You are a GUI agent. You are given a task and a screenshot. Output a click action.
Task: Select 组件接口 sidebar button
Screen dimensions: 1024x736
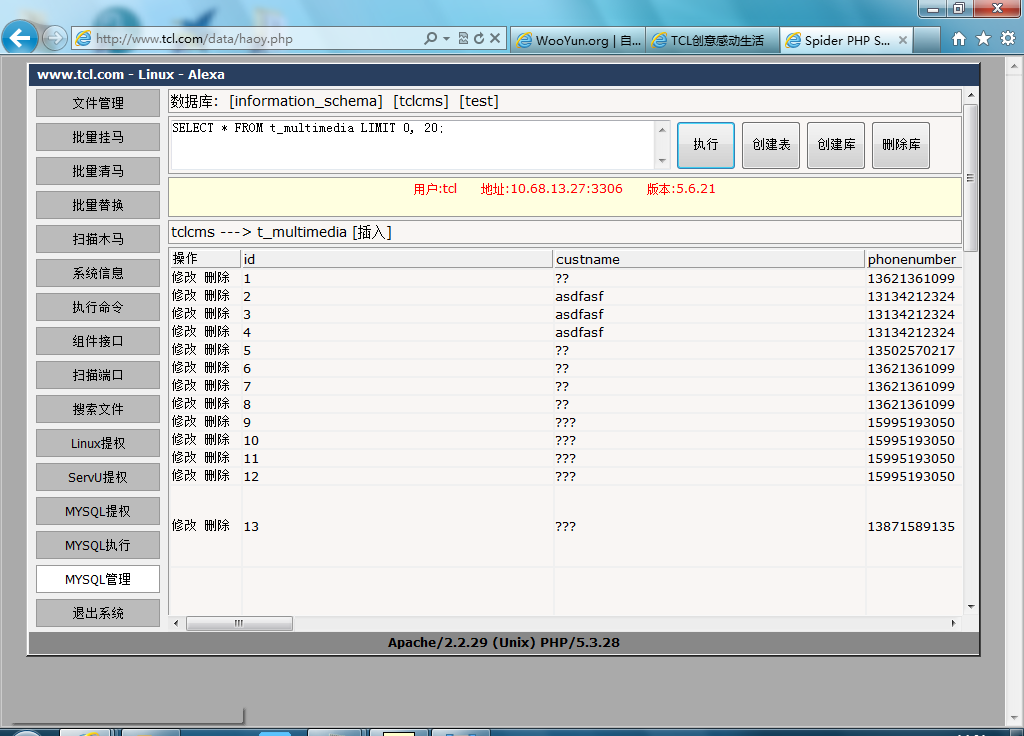tap(98, 341)
